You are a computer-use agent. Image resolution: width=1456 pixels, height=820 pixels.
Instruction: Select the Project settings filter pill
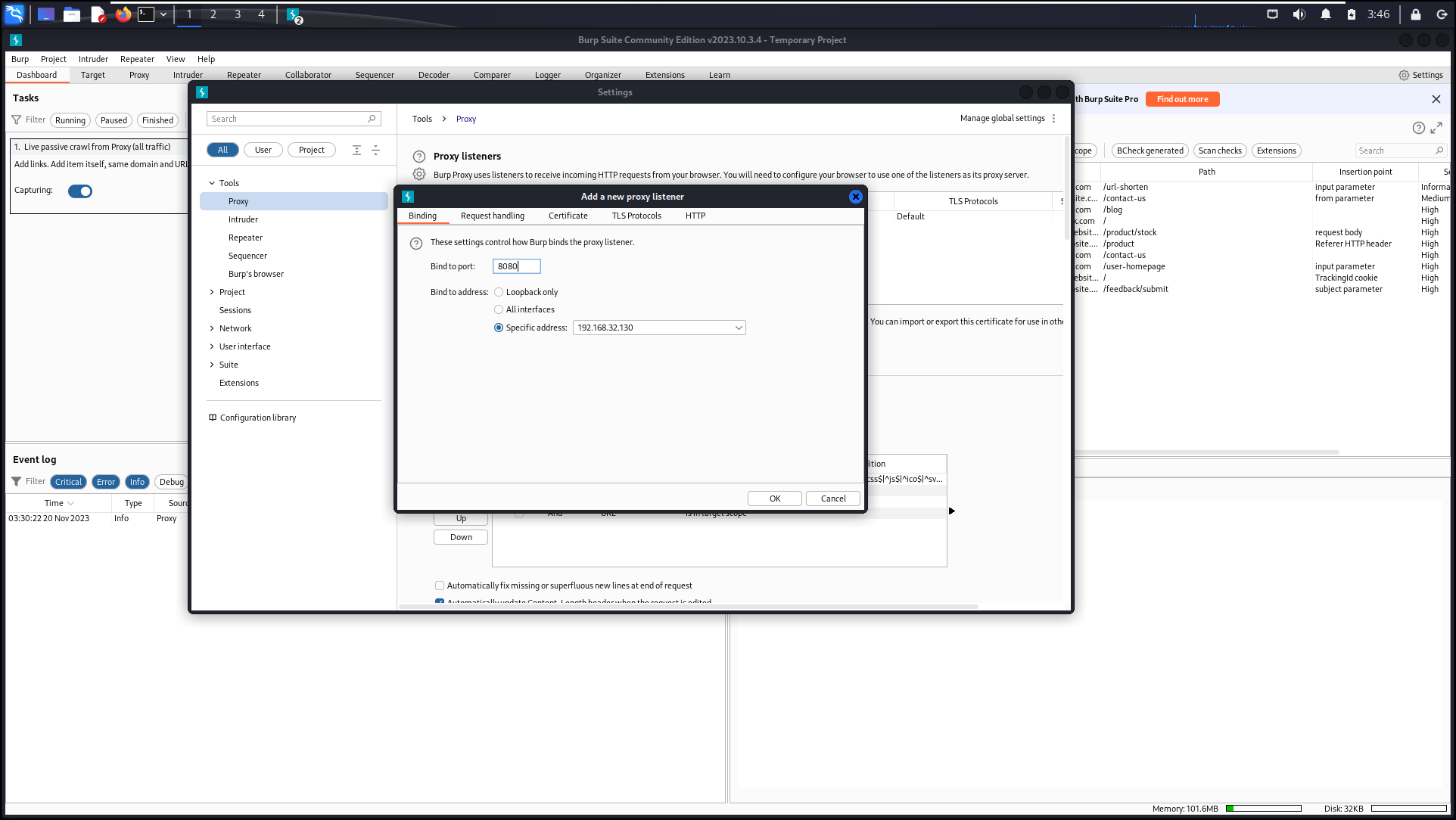tap(311, 150)
